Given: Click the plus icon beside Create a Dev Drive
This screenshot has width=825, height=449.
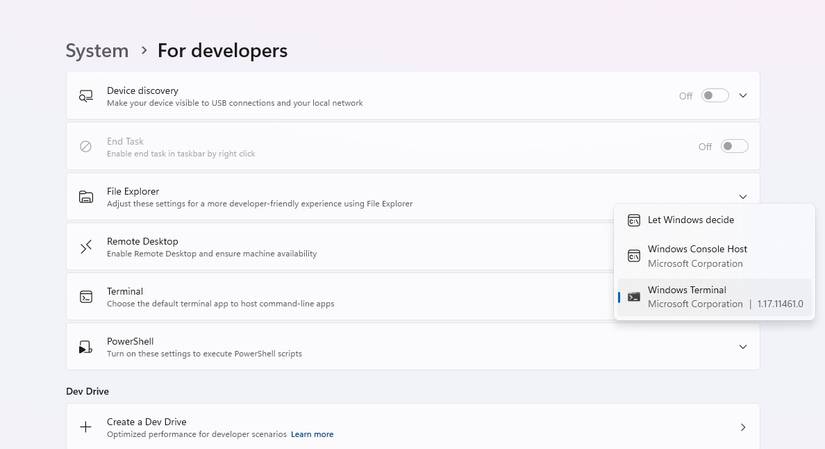Looking at the screenshot, I should [x=86, y=427].
